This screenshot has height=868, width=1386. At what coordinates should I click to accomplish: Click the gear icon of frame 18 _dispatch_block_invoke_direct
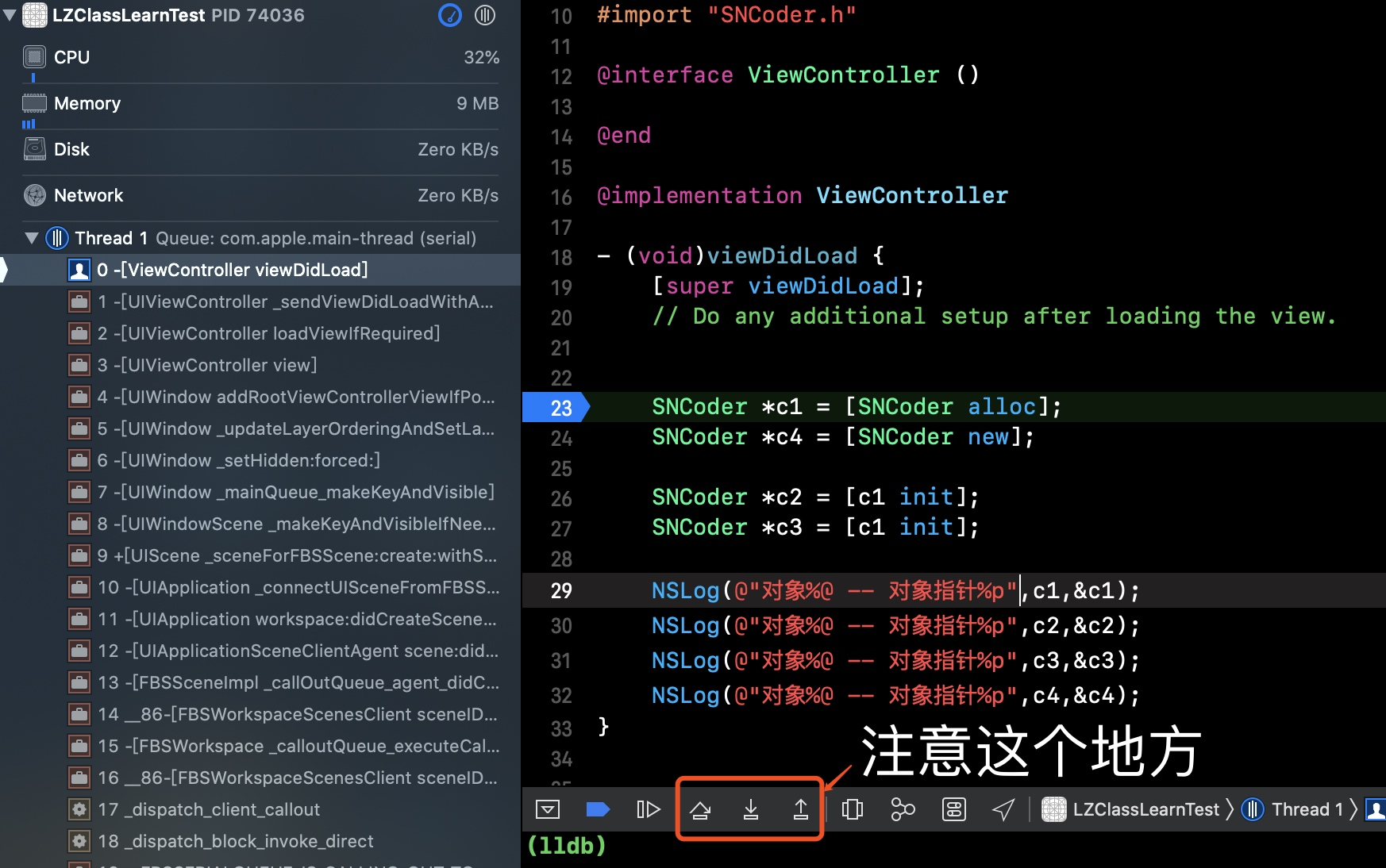(x=79, y=841)
